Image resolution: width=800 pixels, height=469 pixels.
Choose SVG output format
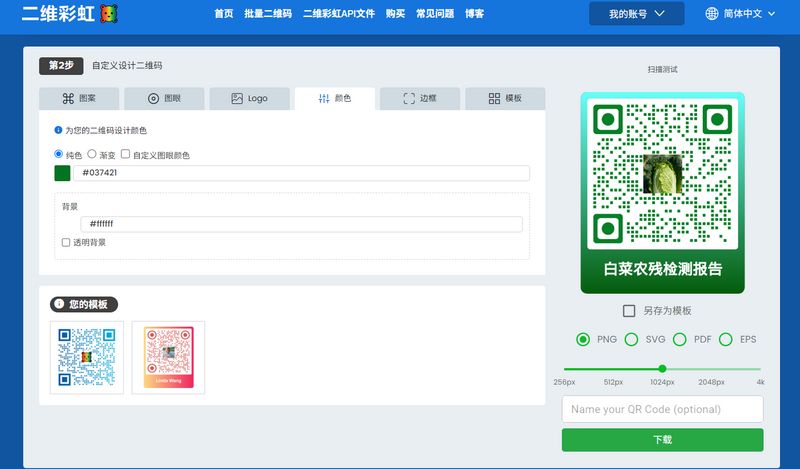point(631,339)
